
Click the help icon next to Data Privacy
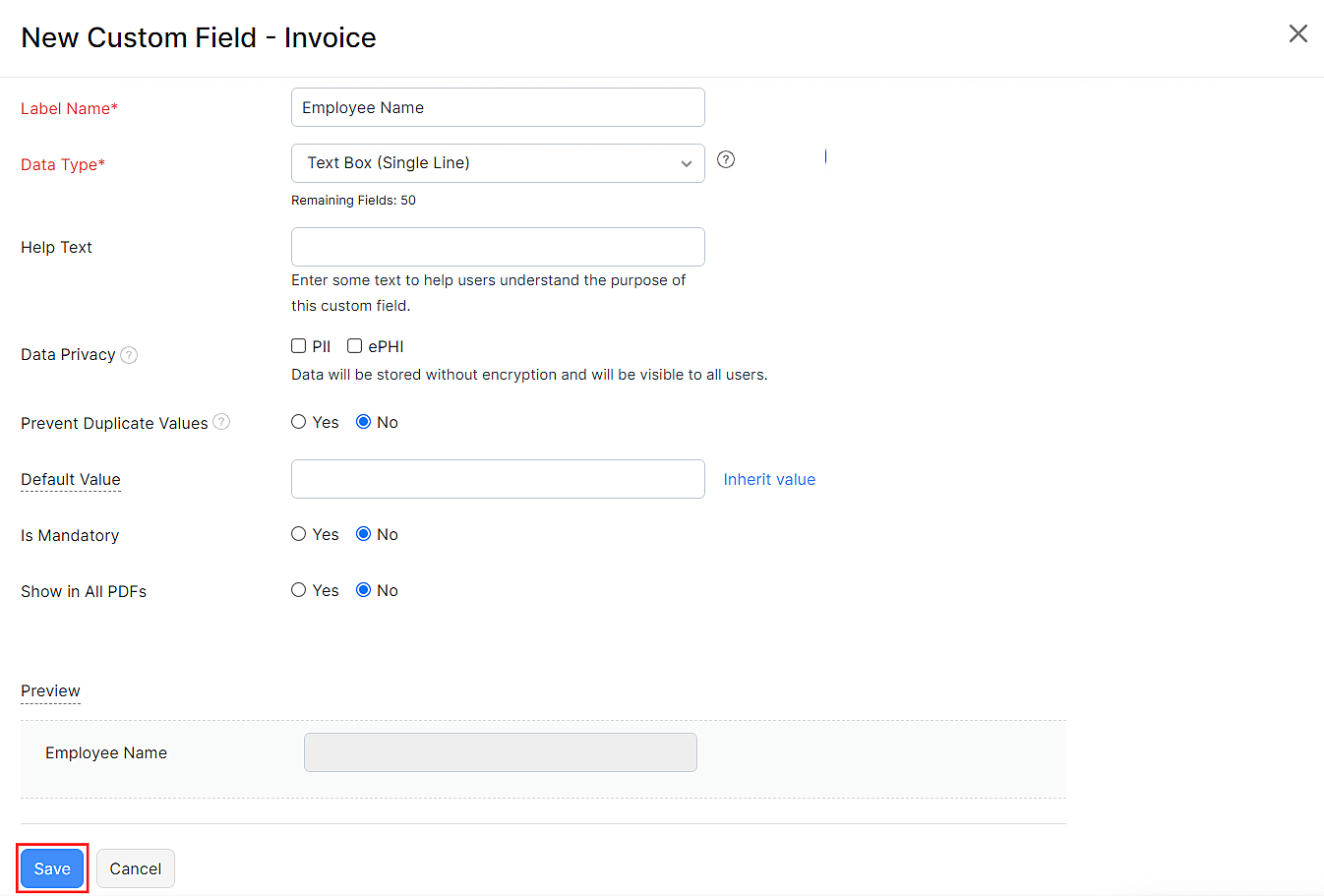129,355
